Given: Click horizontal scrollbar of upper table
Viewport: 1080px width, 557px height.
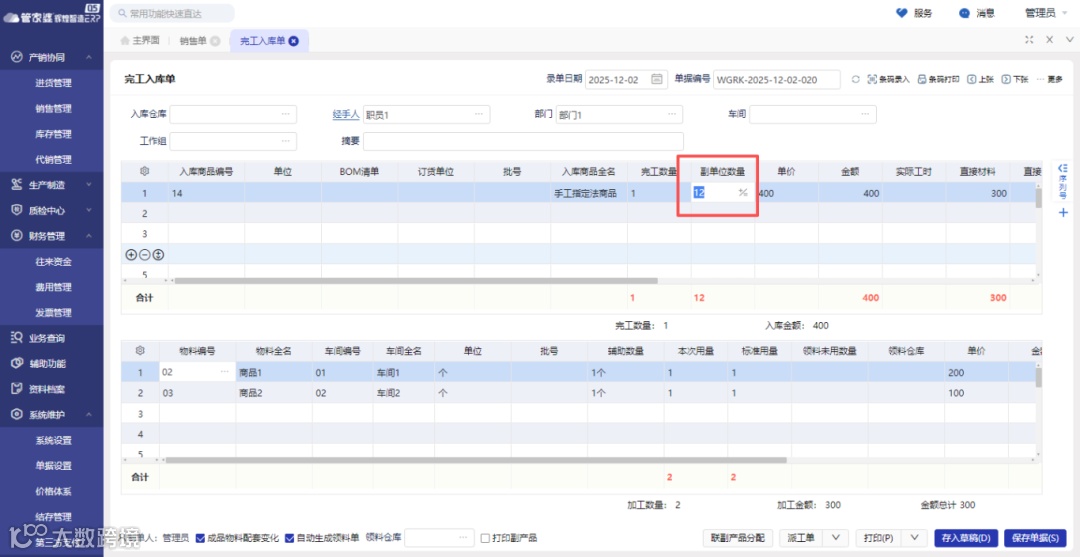Looking at the screenshot, I should tap(416, 280).
